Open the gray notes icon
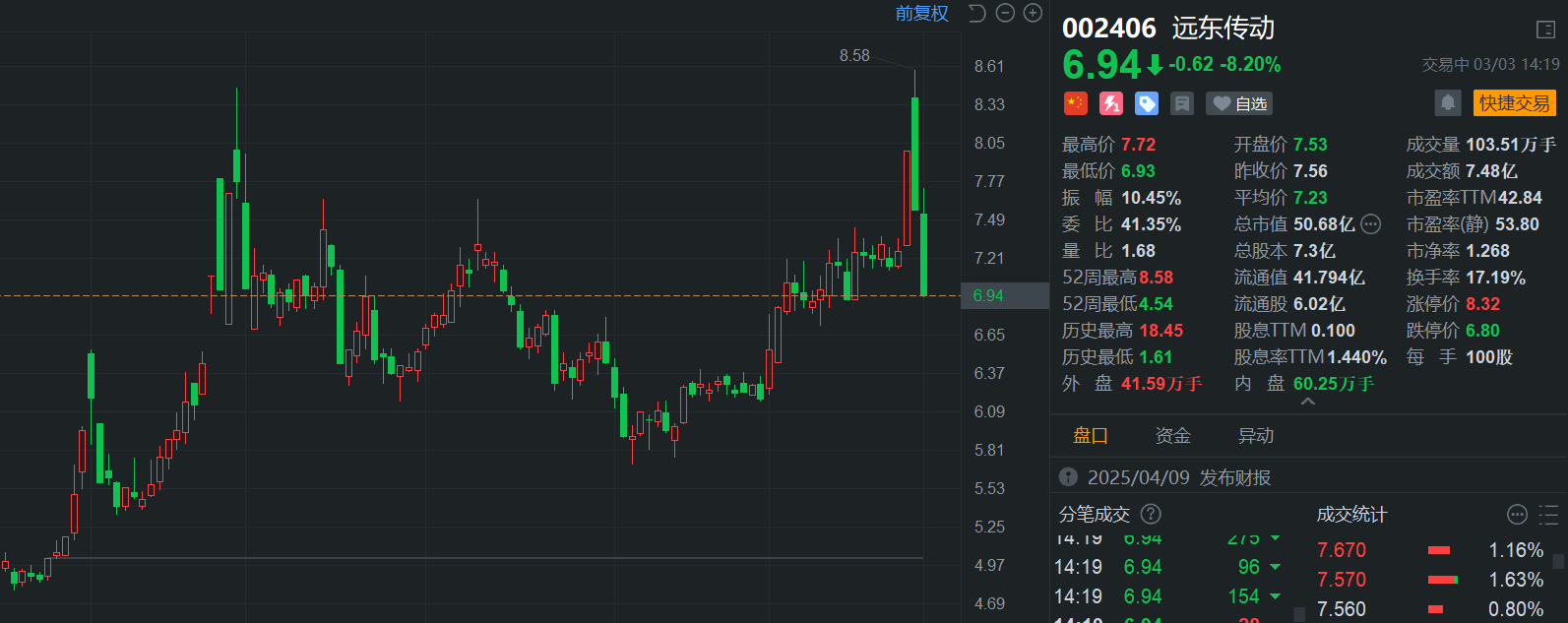This screenshot has height=623, width=1568. [1182, 103]
